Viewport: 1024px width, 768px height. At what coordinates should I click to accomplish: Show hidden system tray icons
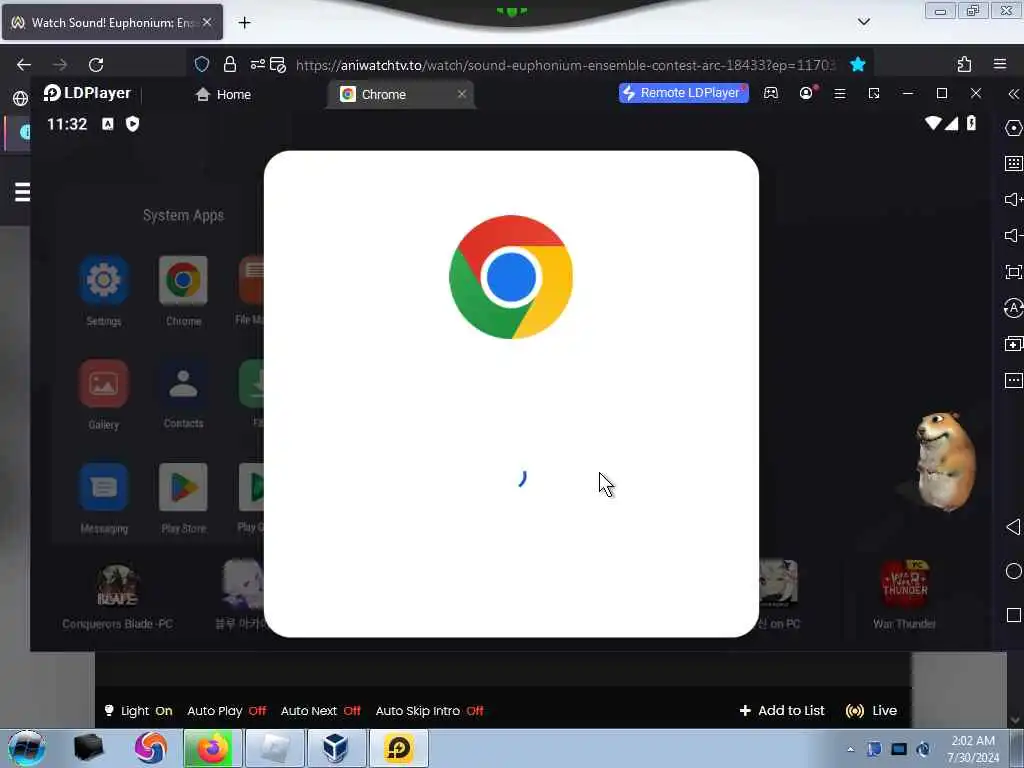pos(850,749)
